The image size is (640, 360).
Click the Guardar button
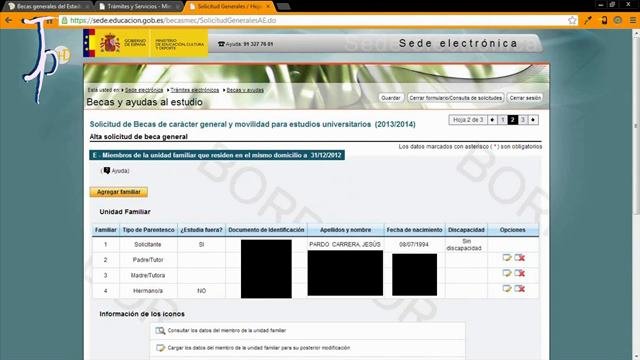coord(391,98)
